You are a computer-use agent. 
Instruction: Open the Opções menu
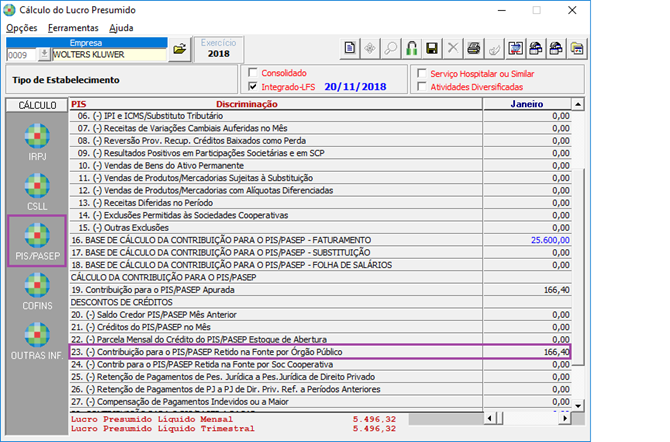[21, 28]
